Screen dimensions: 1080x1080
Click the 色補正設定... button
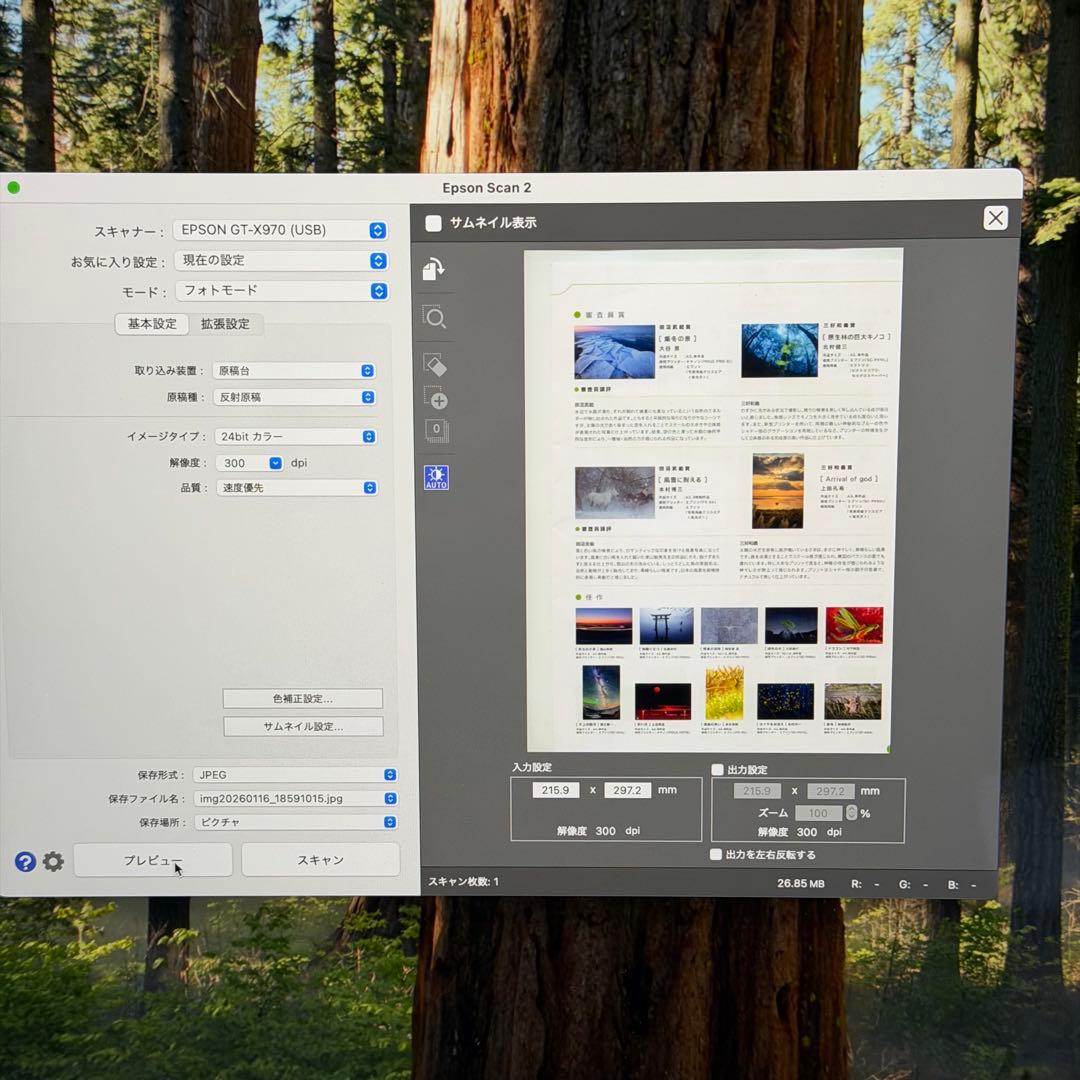[302, 698]
